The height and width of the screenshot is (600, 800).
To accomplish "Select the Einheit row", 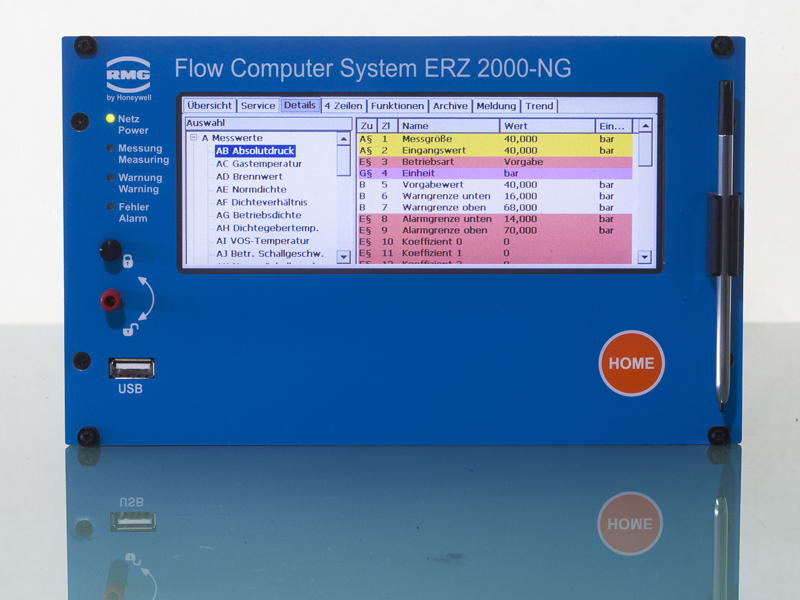I will click(494, 173).
